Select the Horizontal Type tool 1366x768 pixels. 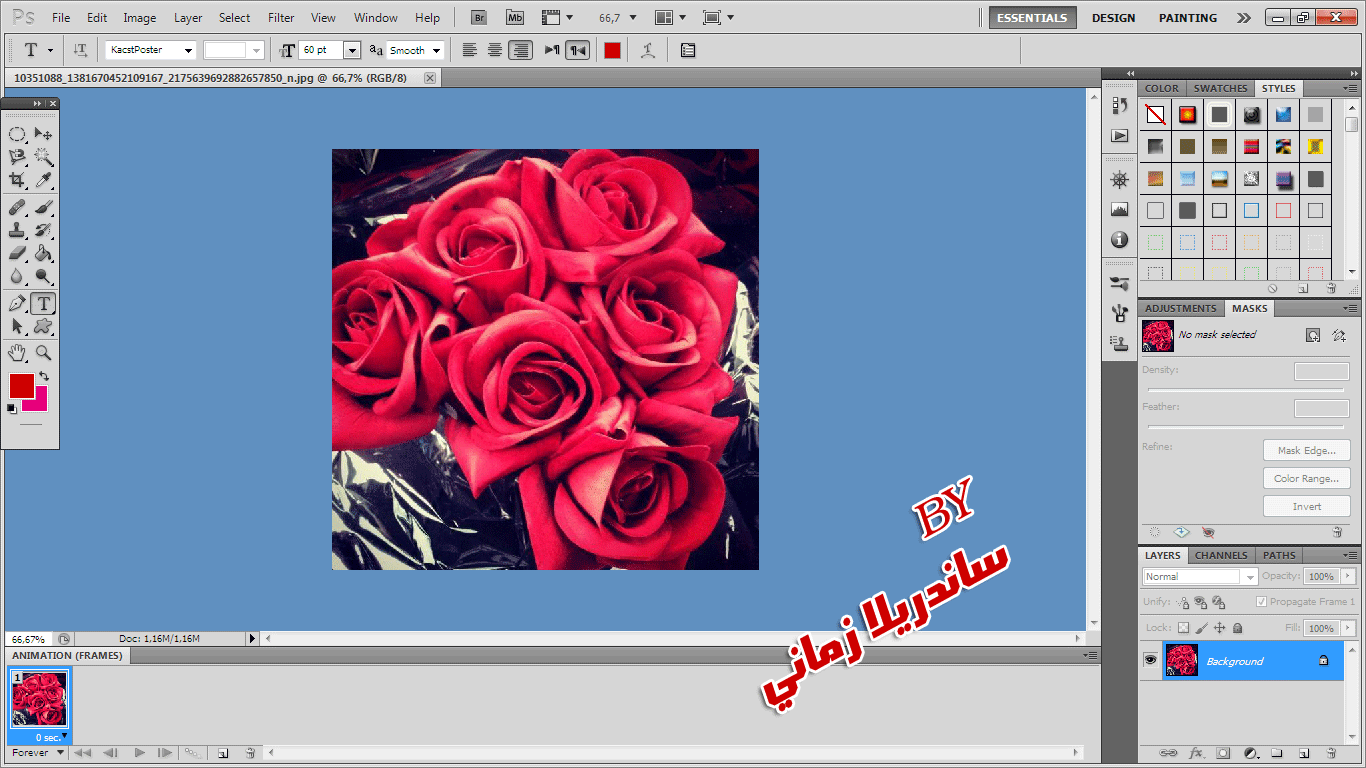(43, 304)
